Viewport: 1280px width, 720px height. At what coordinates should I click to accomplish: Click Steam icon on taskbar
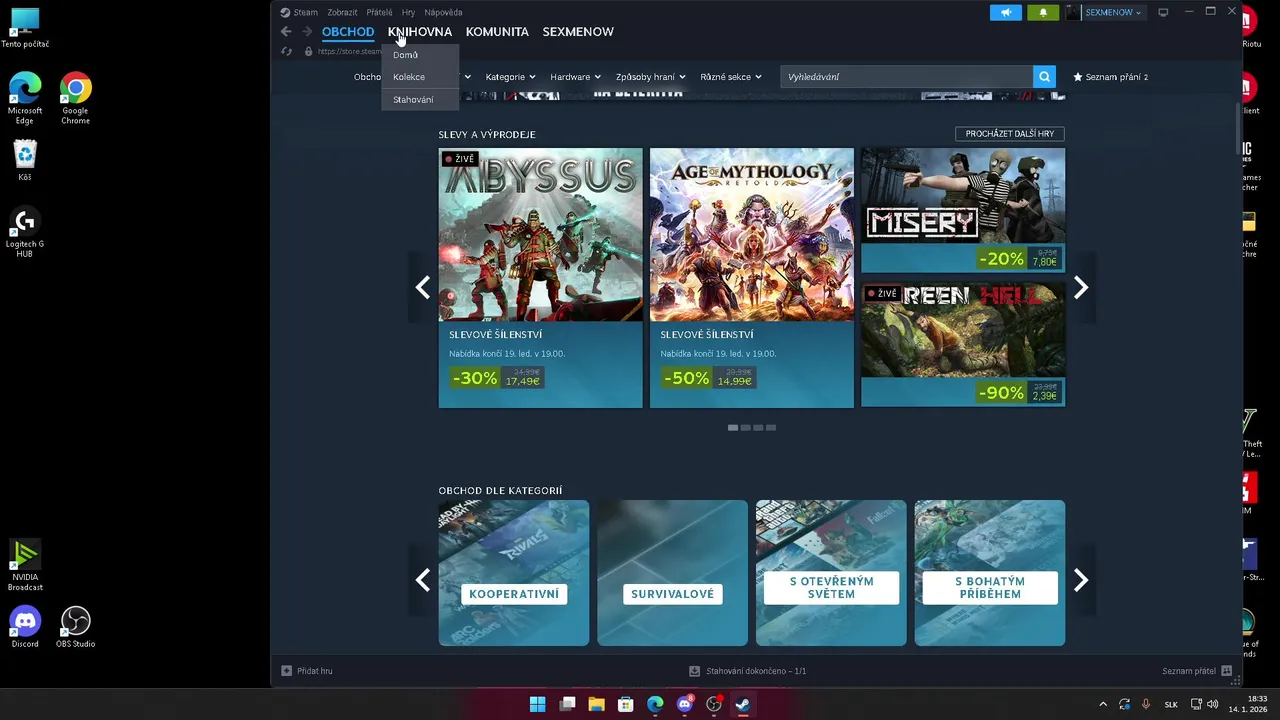pyautogui.click(x=743, y=704)
